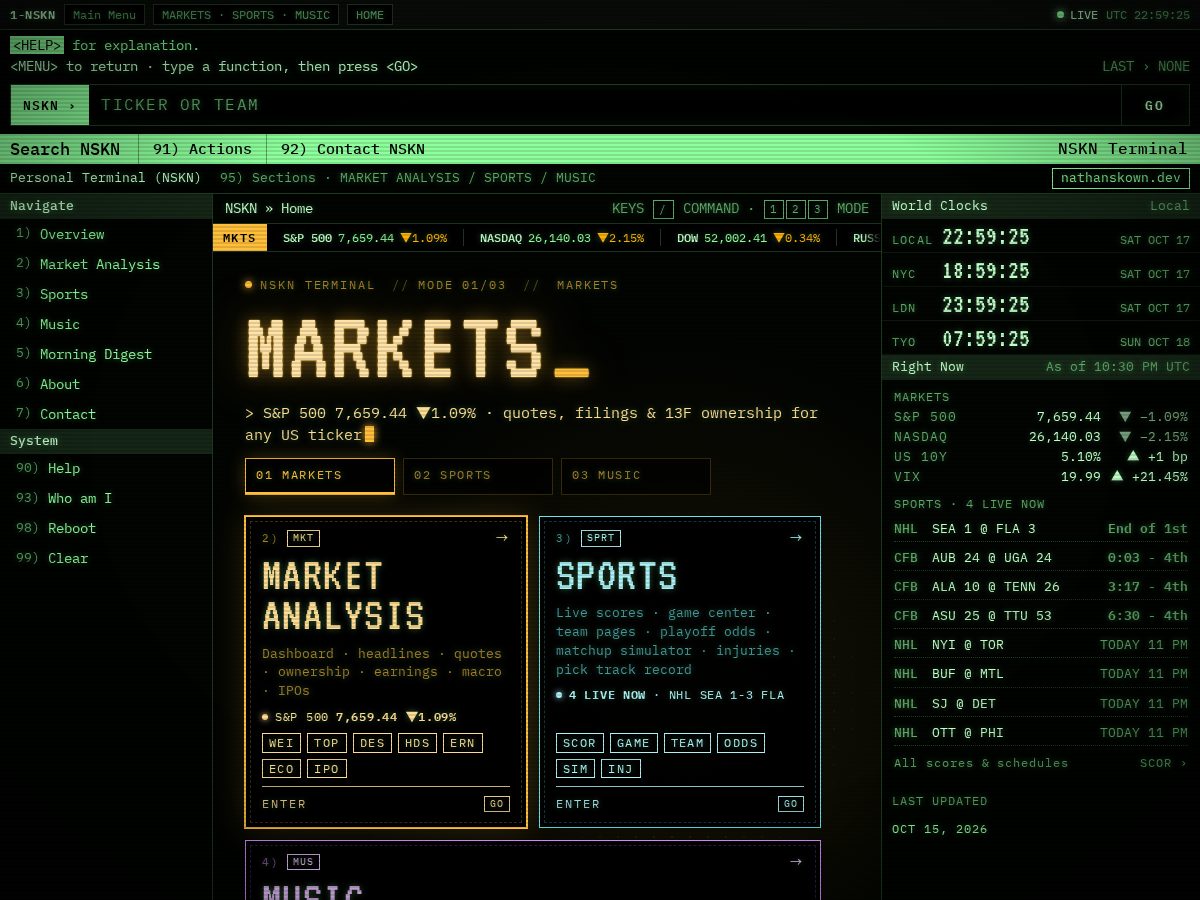
Task: Click the HOME top bar button
Action: pos(370,15)
